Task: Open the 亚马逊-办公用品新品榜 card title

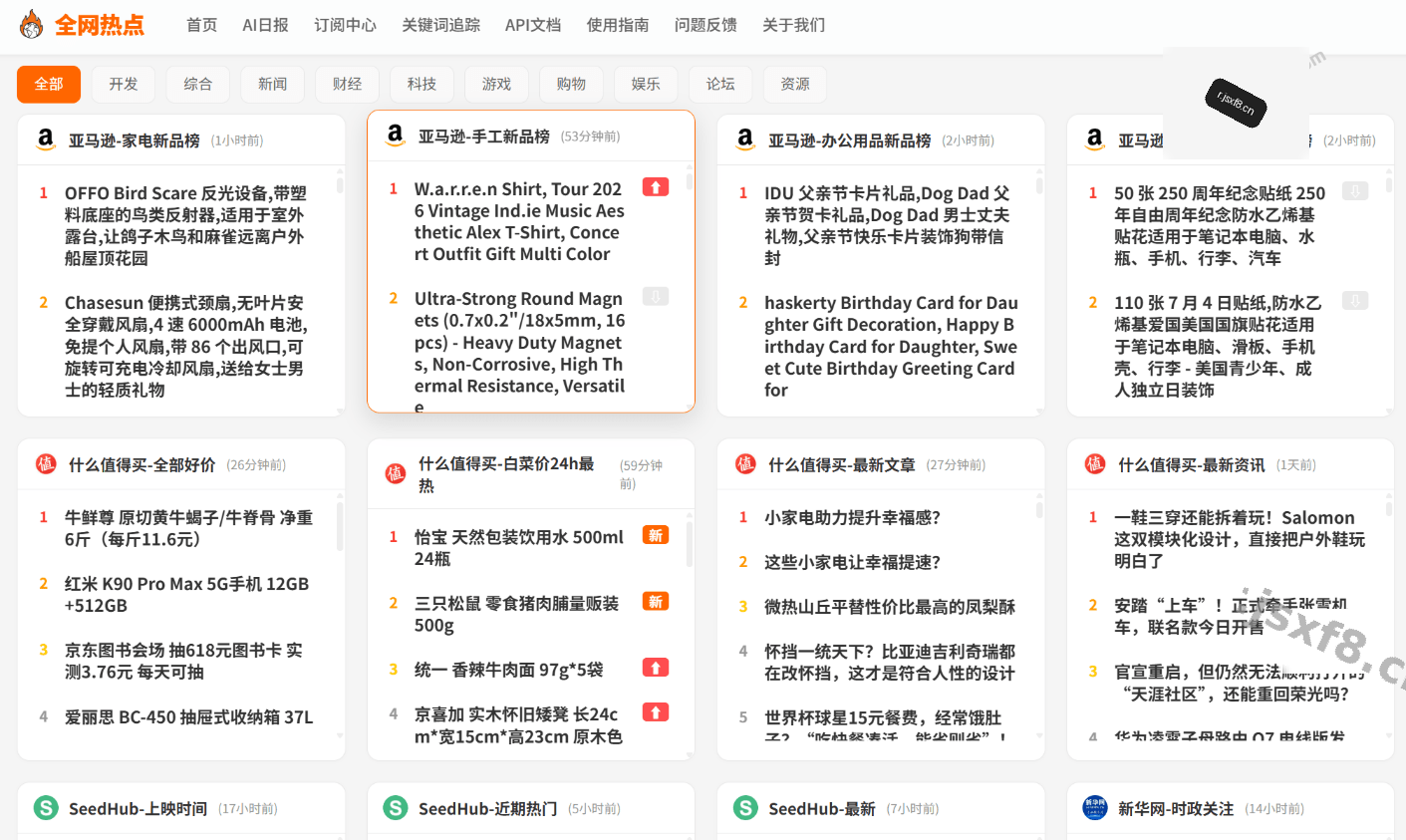Action: pos(850,140)
